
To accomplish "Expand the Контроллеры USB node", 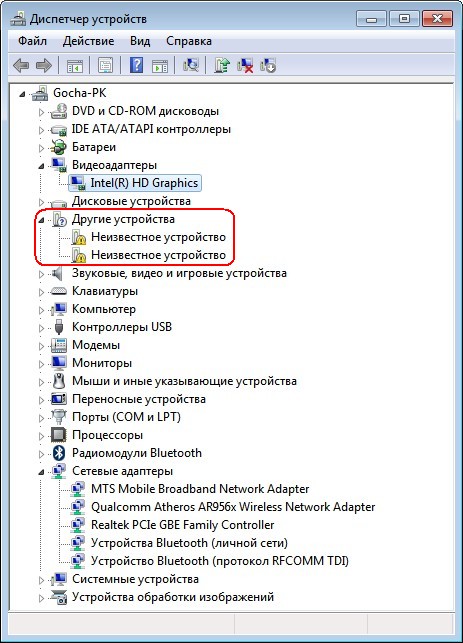I will click(41, 328).
